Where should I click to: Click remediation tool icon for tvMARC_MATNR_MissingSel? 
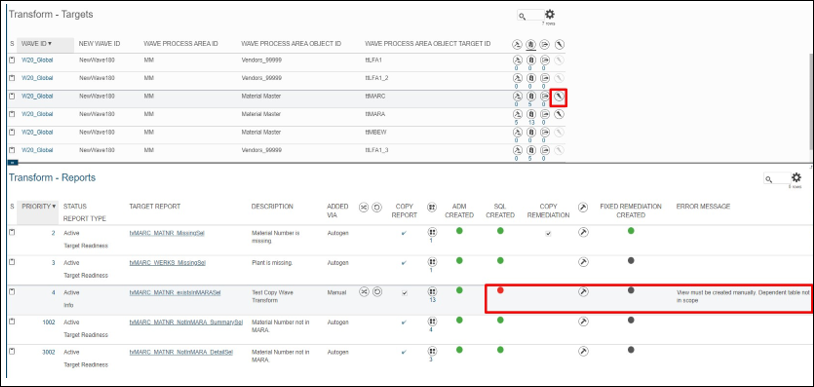[x=584, y=232]
